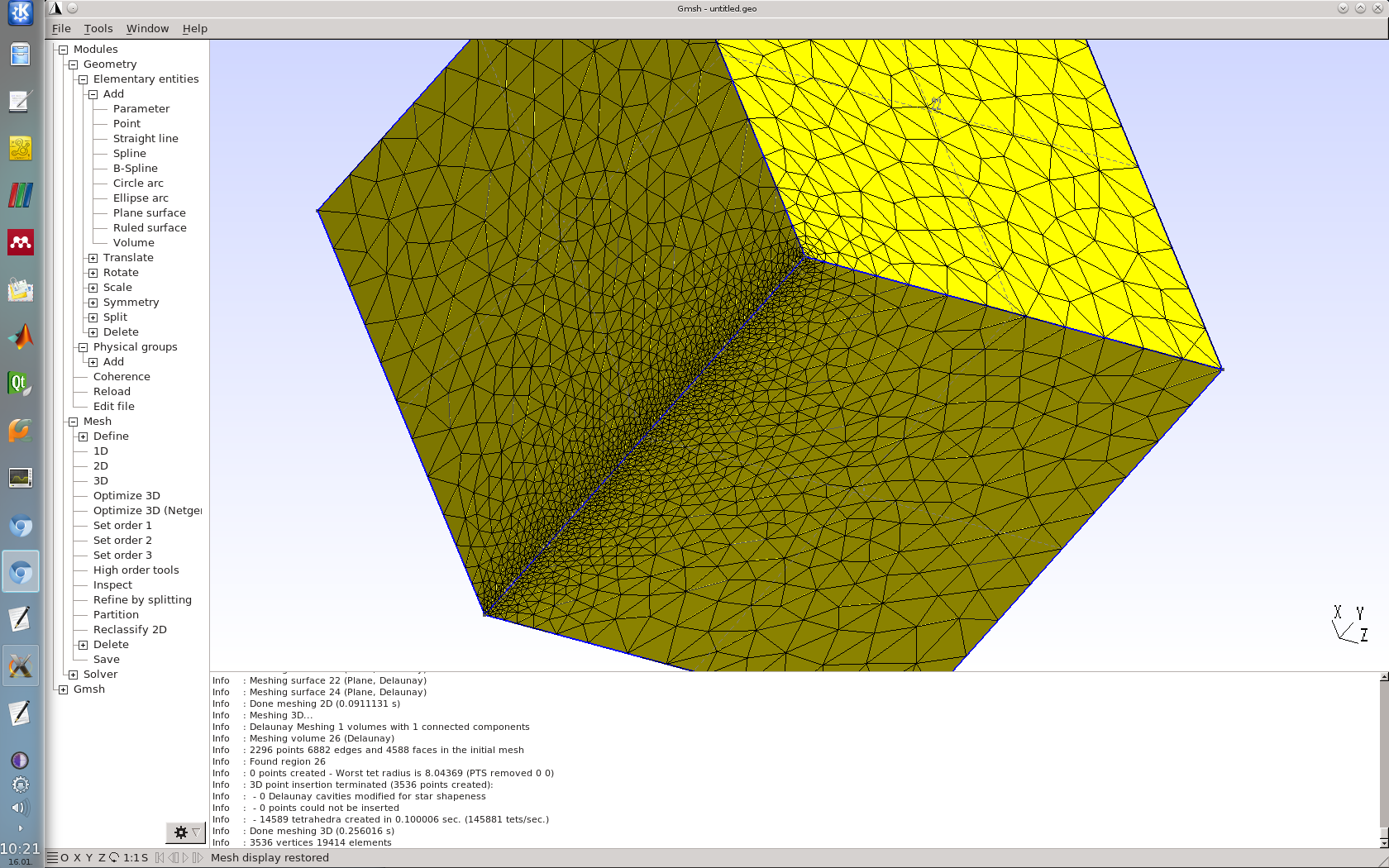Image resolution: width=1389 pixels, height=868 pixels.
Task: Select Refine by splitting
Action: (142, 600)
